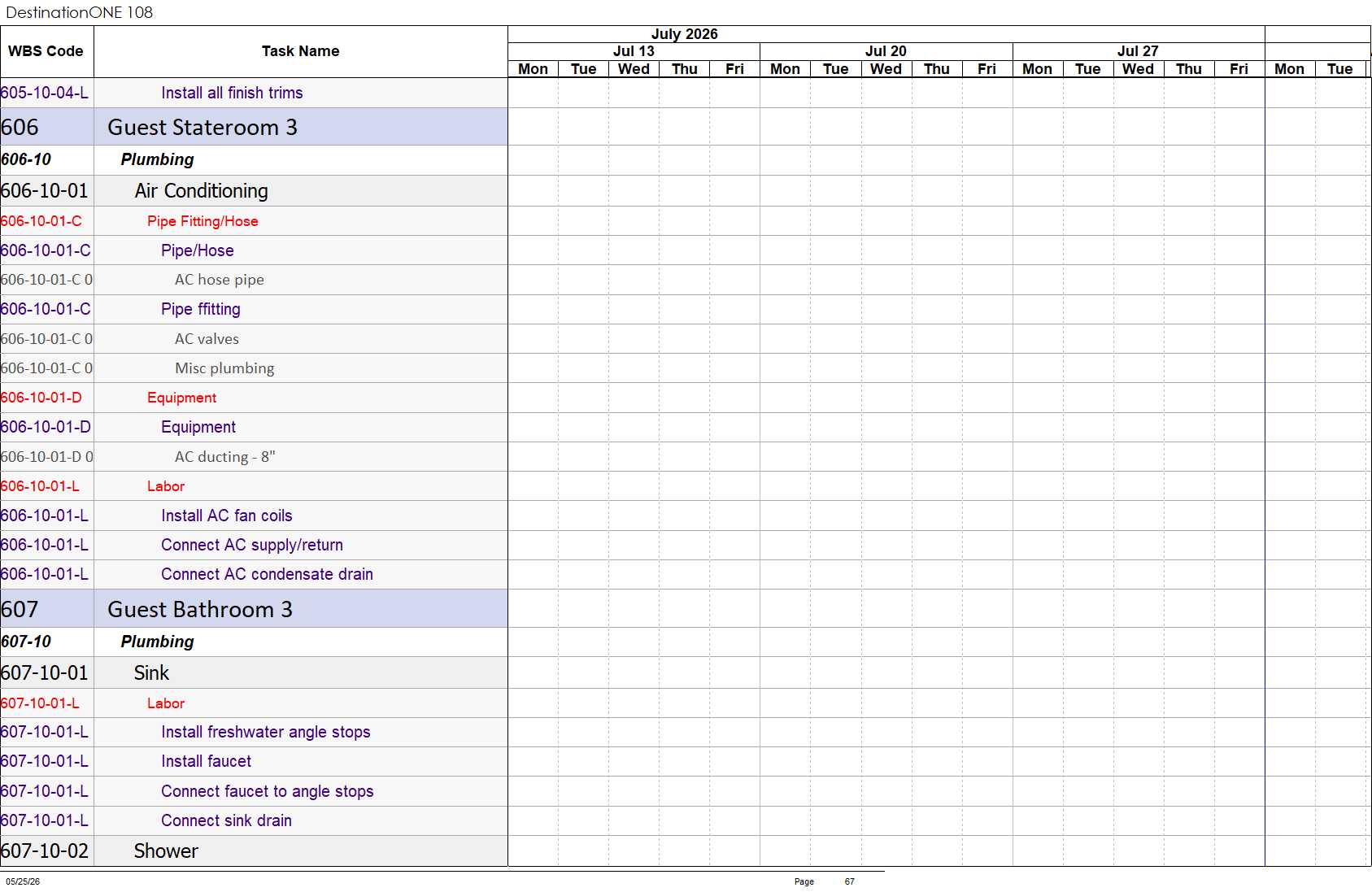Click Wed under the Jul 13 week
1372x892 pixels.
[x=634, y=69]
